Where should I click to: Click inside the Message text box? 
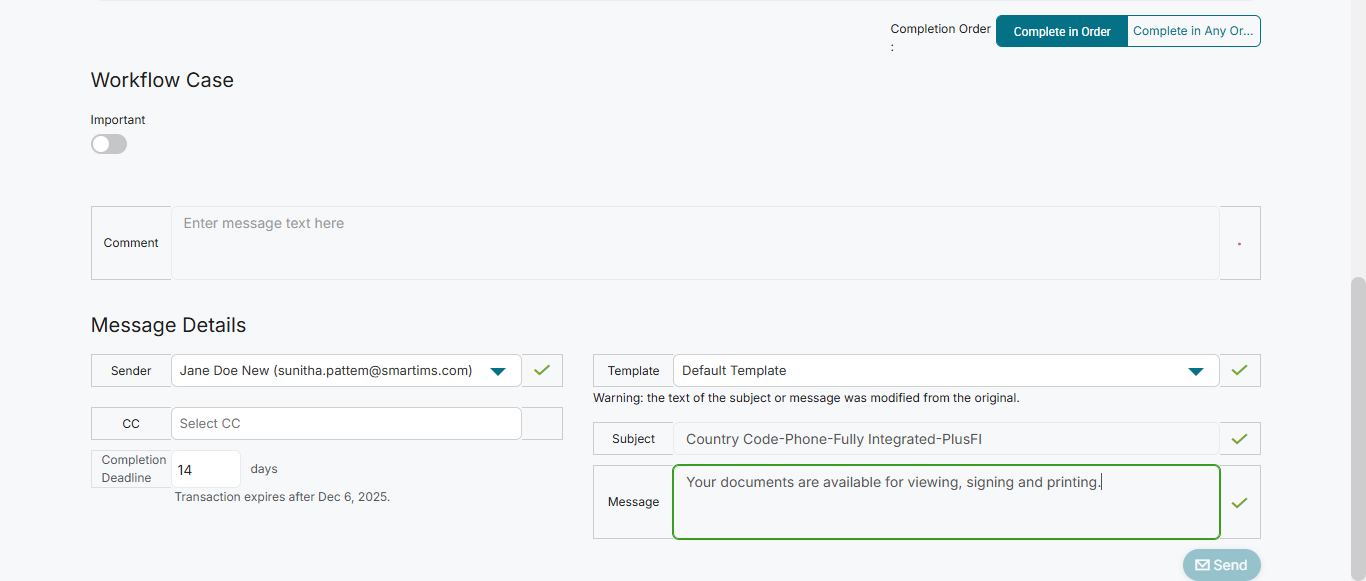[945, 503]
